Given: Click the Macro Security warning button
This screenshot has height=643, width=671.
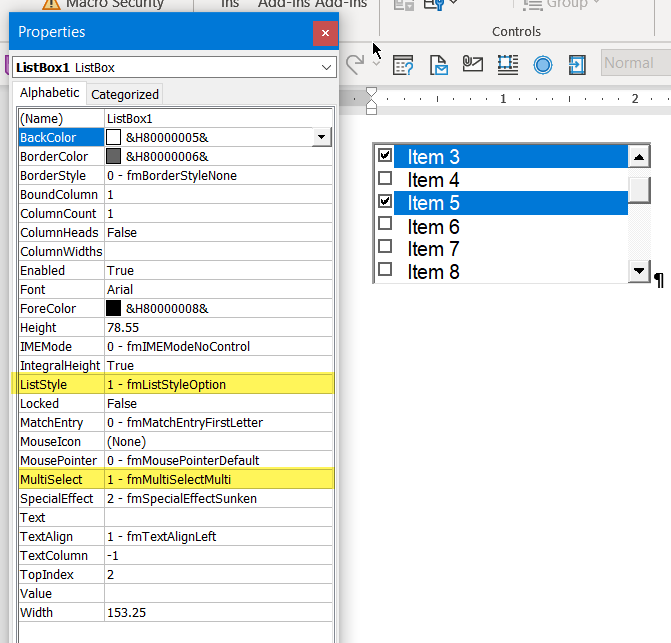Looking at the screenshot, I should 103,4.
